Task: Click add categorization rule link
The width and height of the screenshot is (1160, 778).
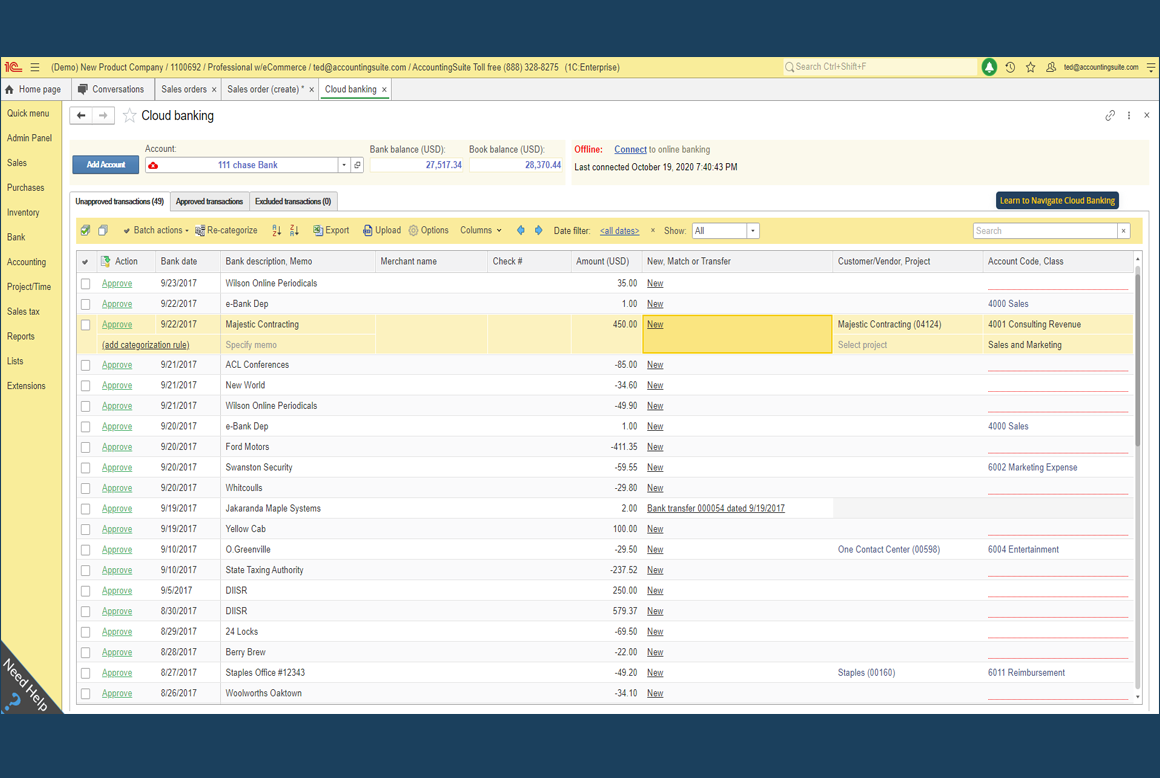Action: (x=146, y=345)
